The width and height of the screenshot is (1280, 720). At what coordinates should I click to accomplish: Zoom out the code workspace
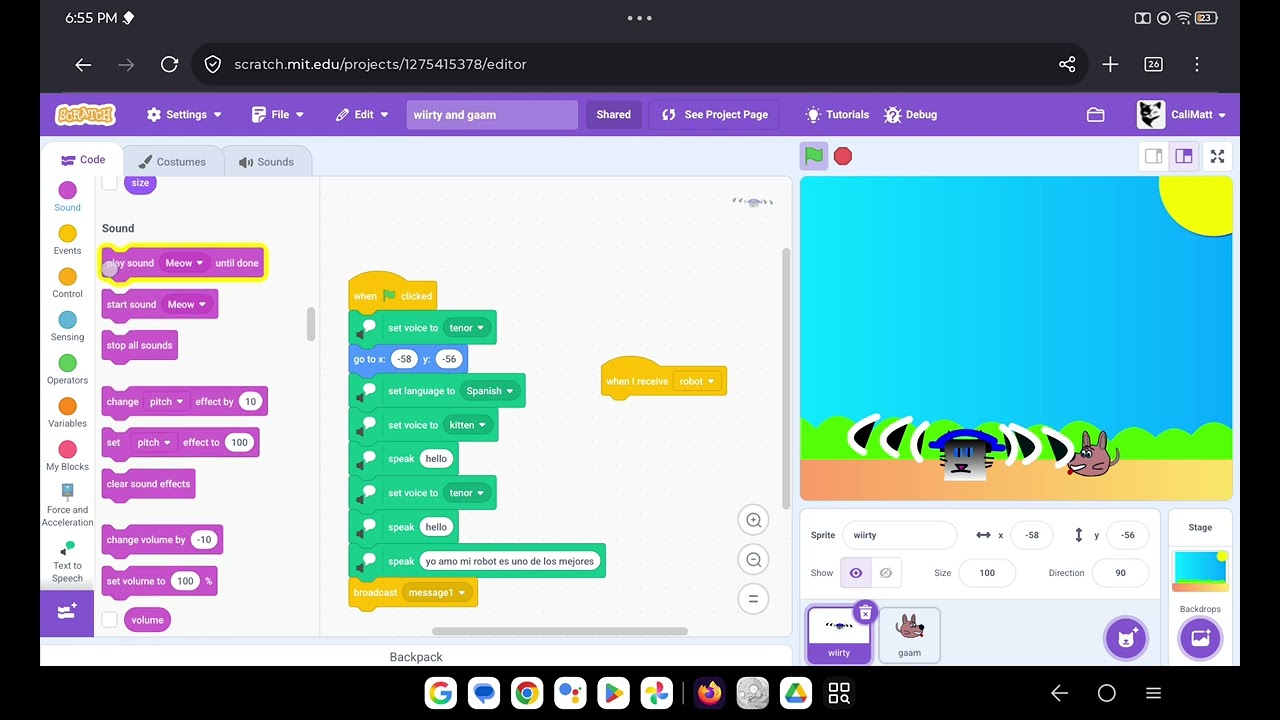click(x=754, y=560)
